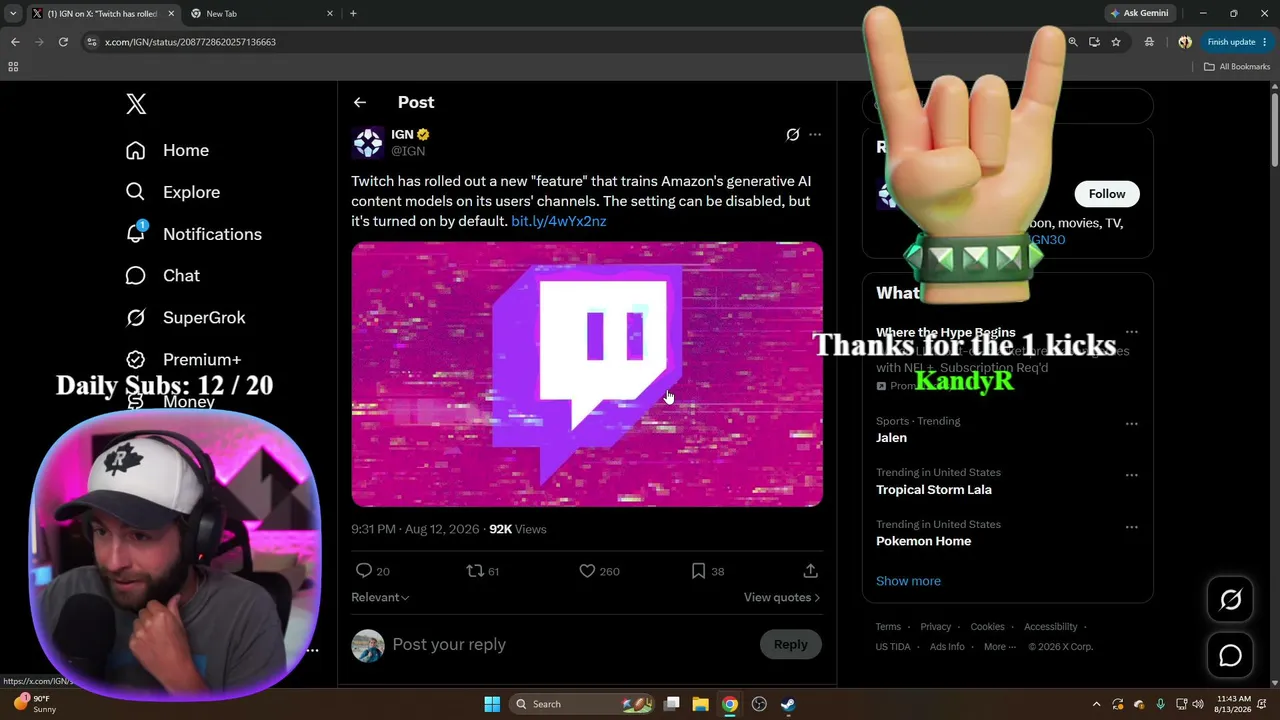Click the share icon on the post
1280x720 pixels.
(x=811, y=571)
